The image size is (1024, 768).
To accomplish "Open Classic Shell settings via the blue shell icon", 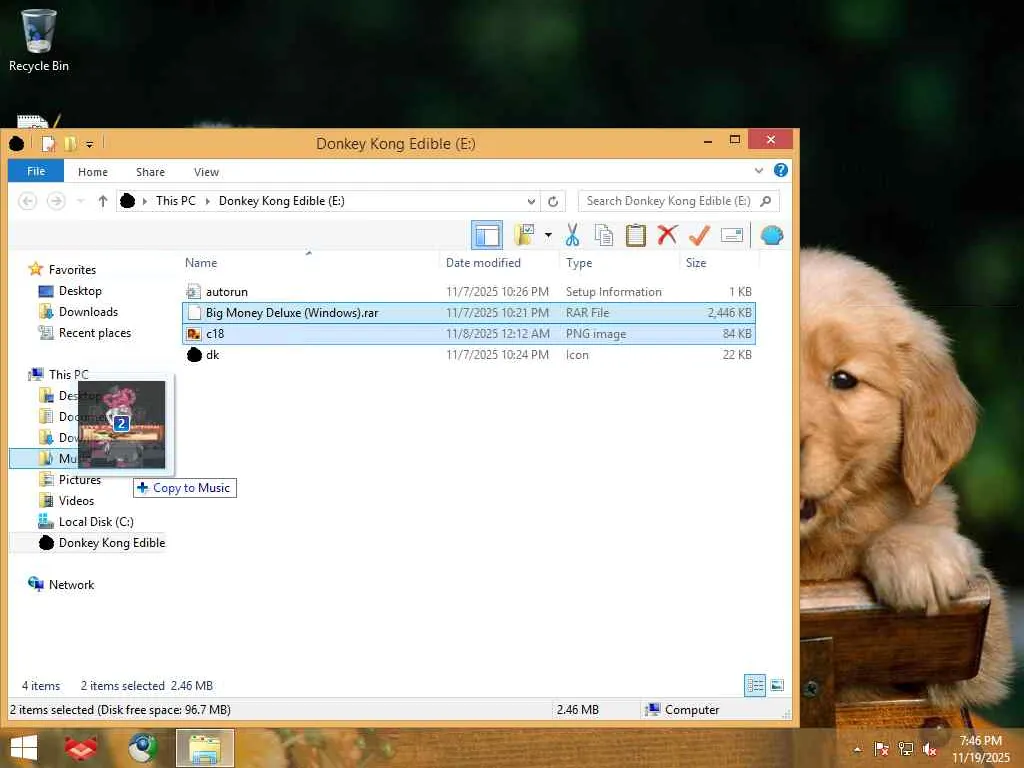I will point(772,235).
